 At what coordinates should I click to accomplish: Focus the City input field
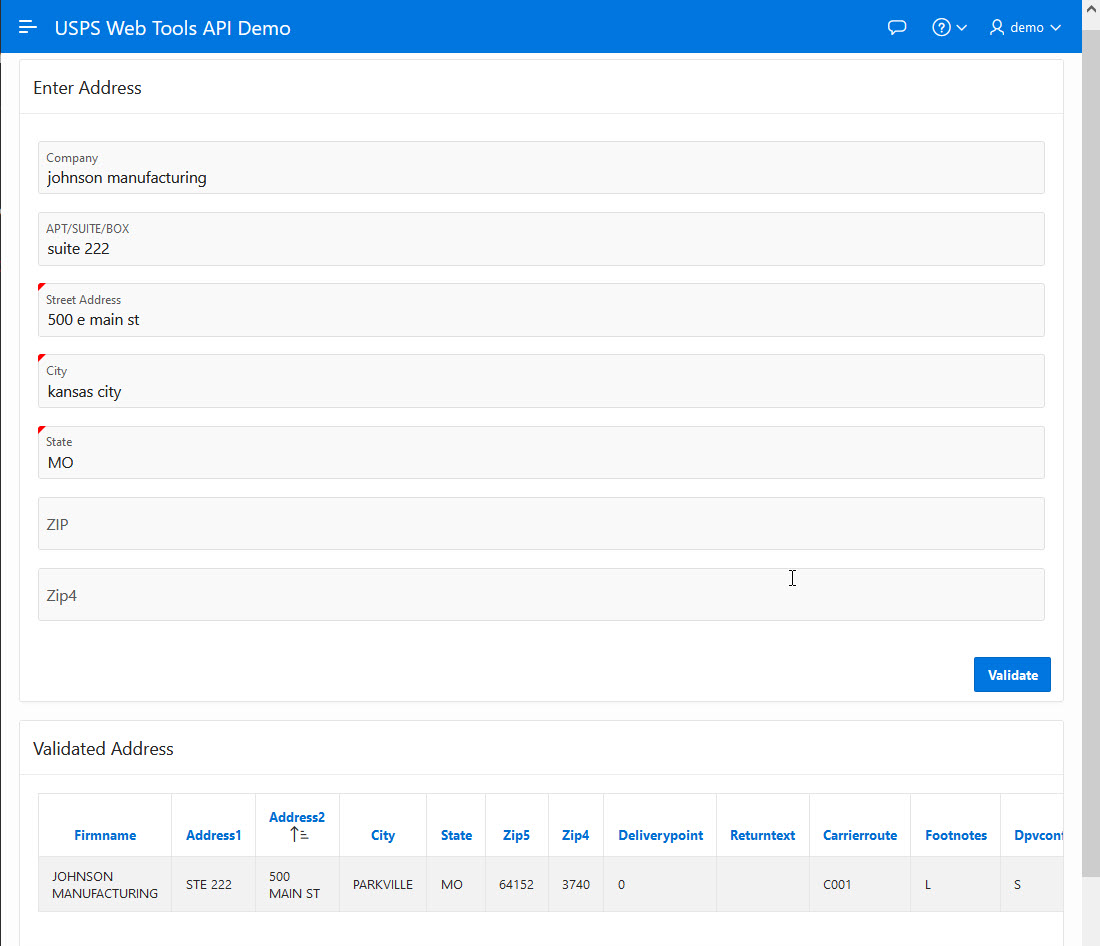[x=541, y=381]
